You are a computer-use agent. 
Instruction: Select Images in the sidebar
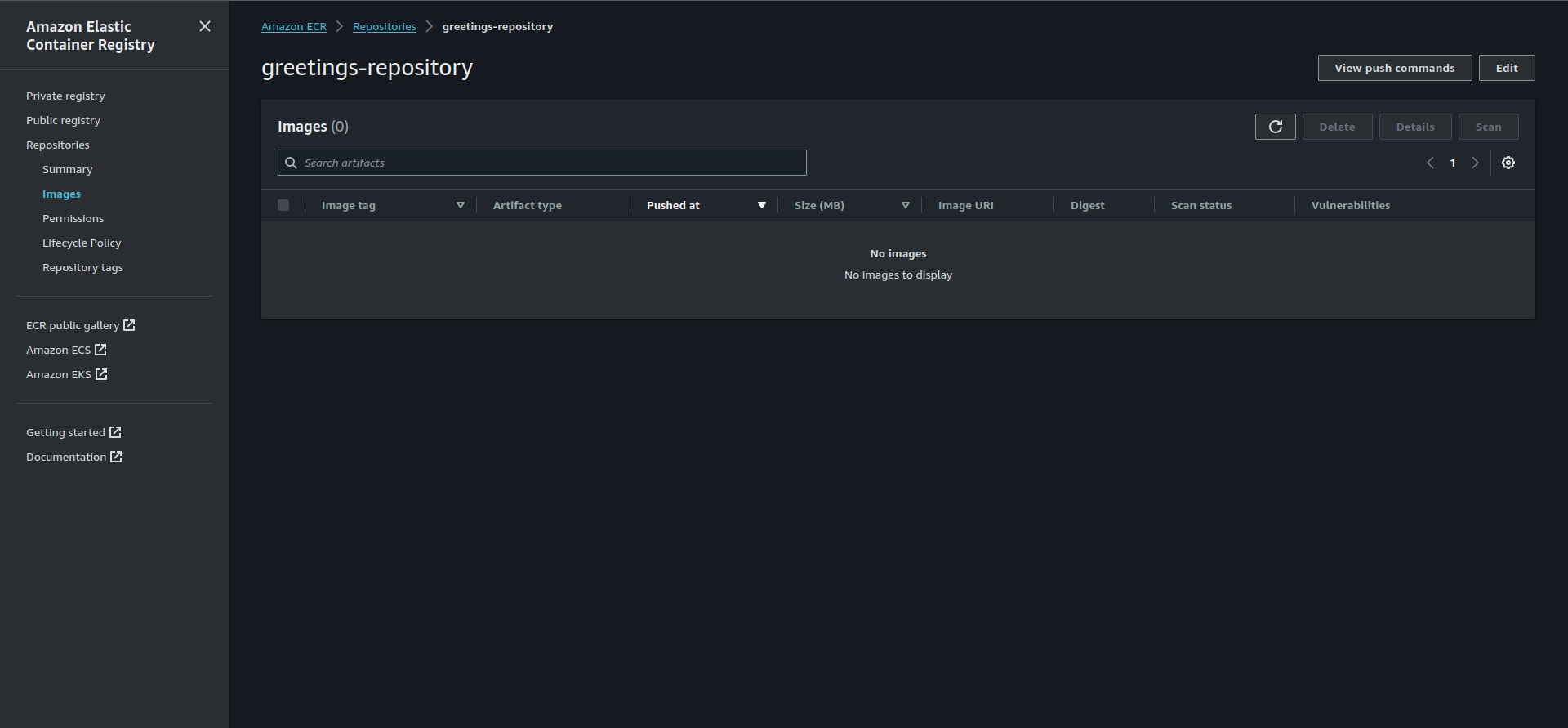point(61,194)
